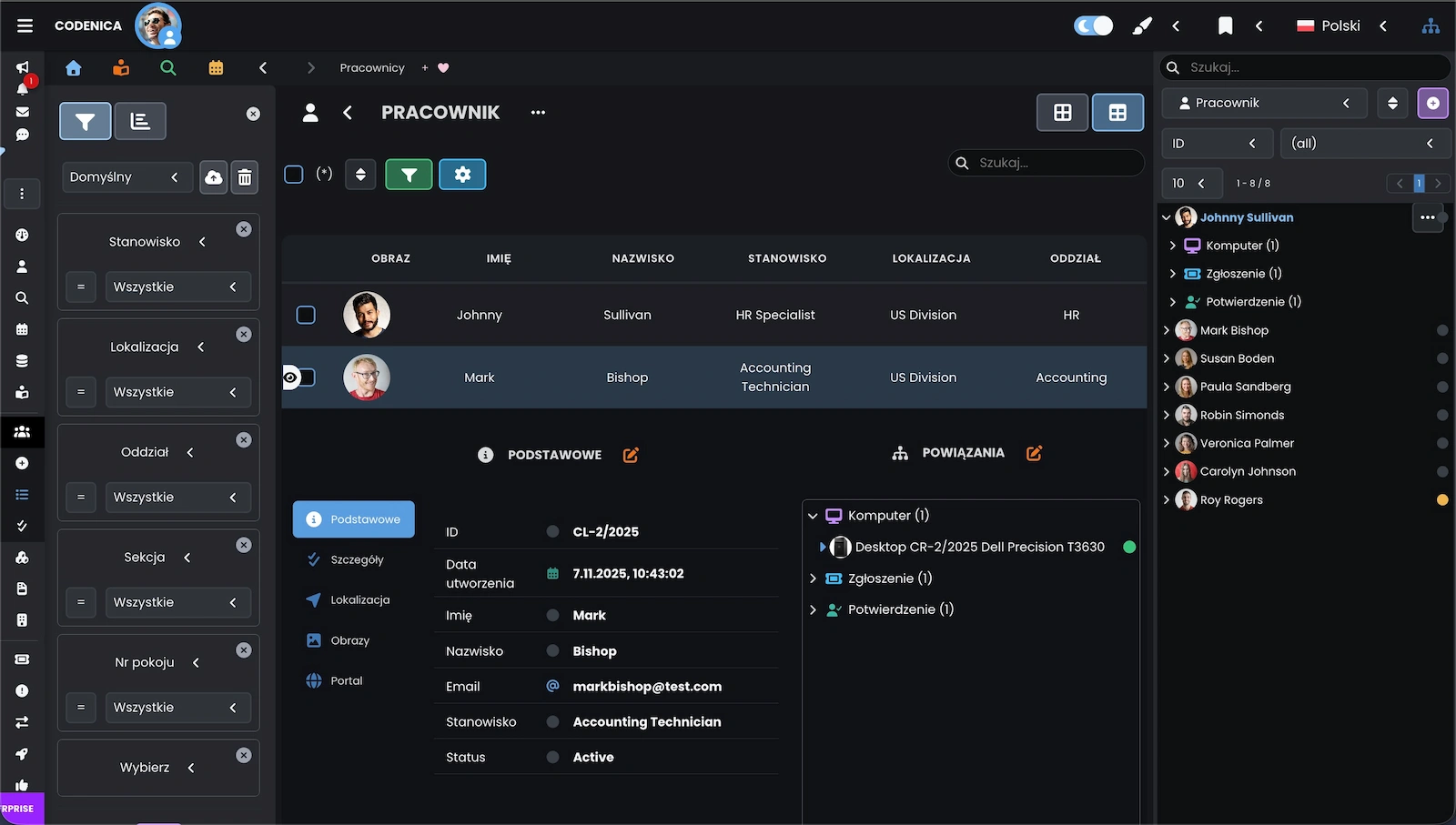This screenshot has height=825, width=1456.
Task: Click the Desktop CR-2/2025 Dell Precision T3630 item
Action: (x=979, y=548)
